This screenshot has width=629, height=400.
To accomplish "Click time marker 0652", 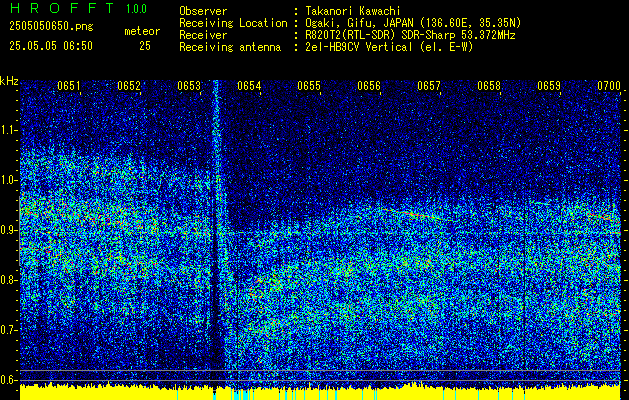I will tap(129, 86).
